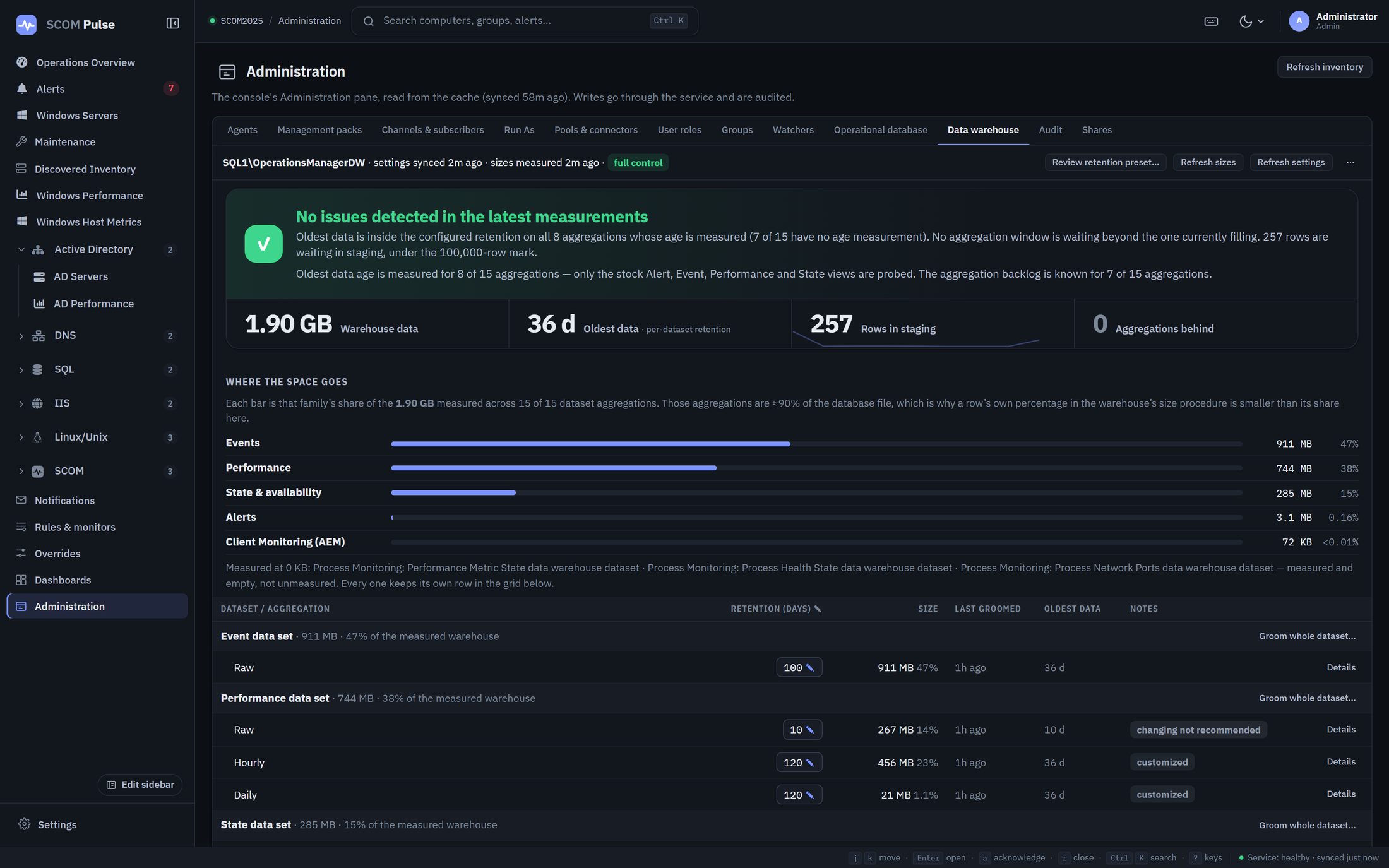
Task: Switch to the Agents tab
Action: click(242, 130)
